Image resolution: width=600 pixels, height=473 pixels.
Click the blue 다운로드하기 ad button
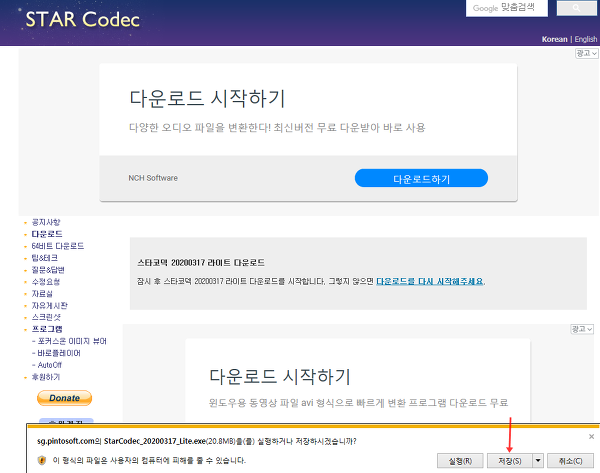click(x=421, y=178)
